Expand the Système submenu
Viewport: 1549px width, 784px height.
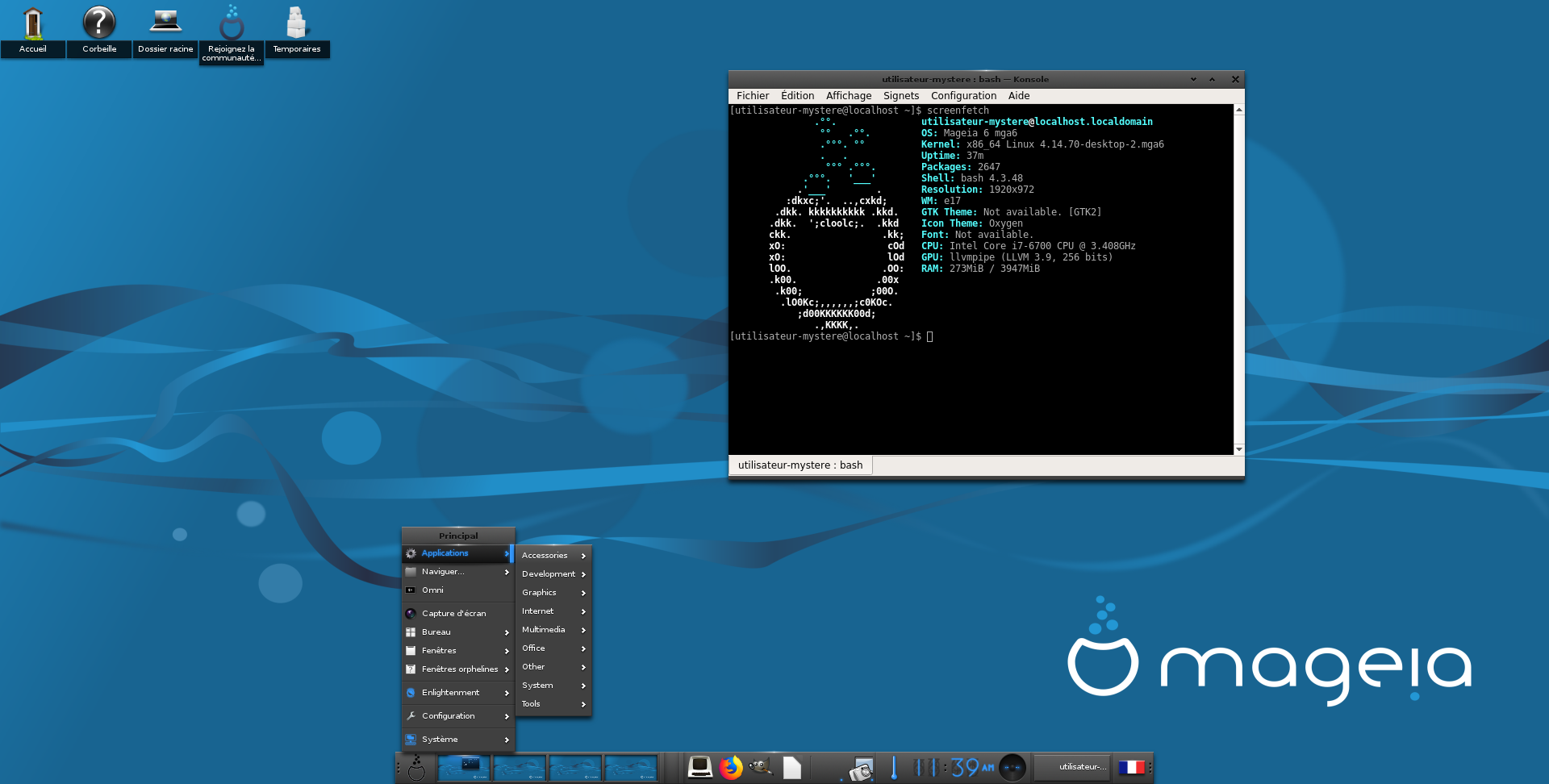coord(457,740)
